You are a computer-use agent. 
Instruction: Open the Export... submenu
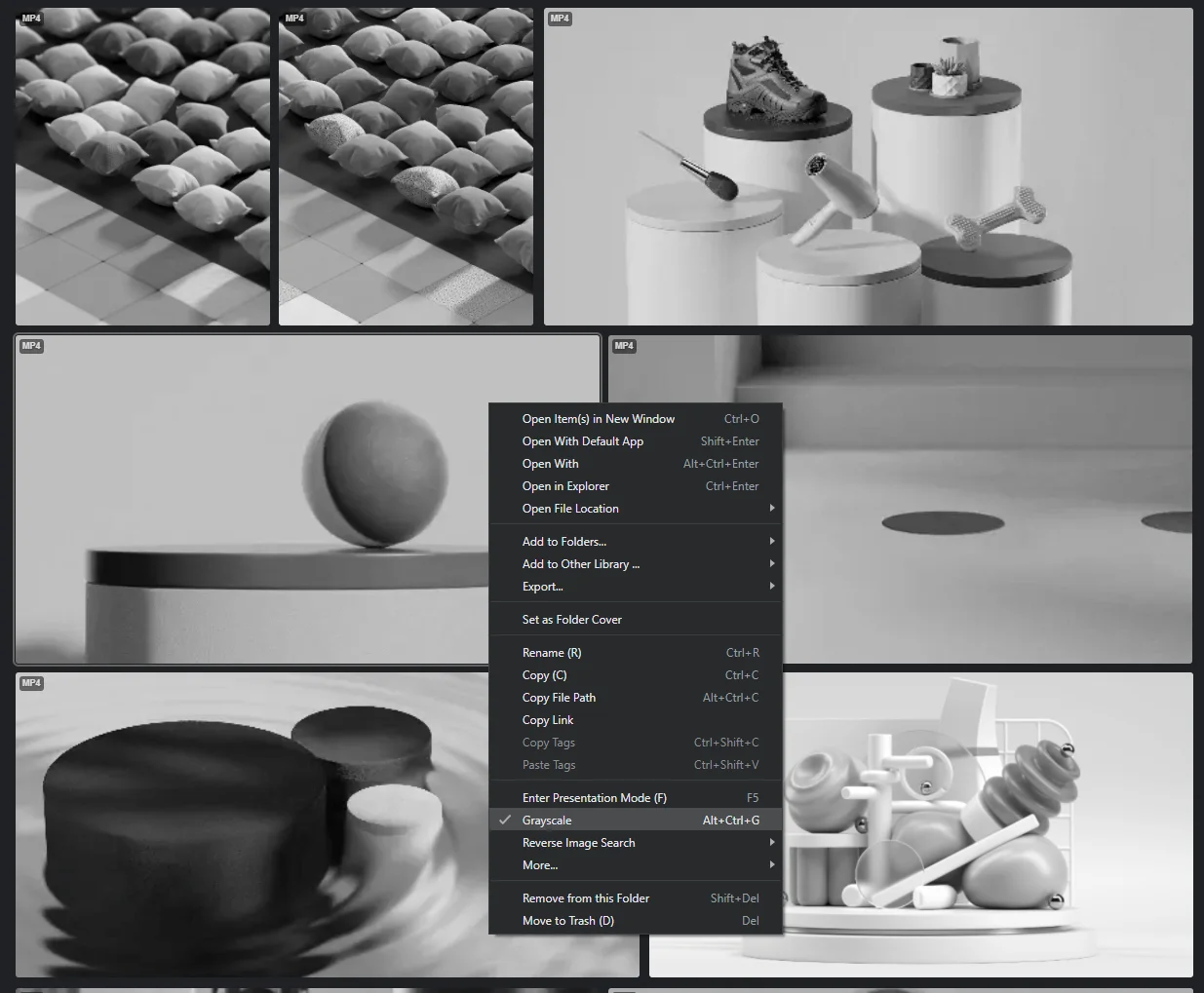(542, 587)
